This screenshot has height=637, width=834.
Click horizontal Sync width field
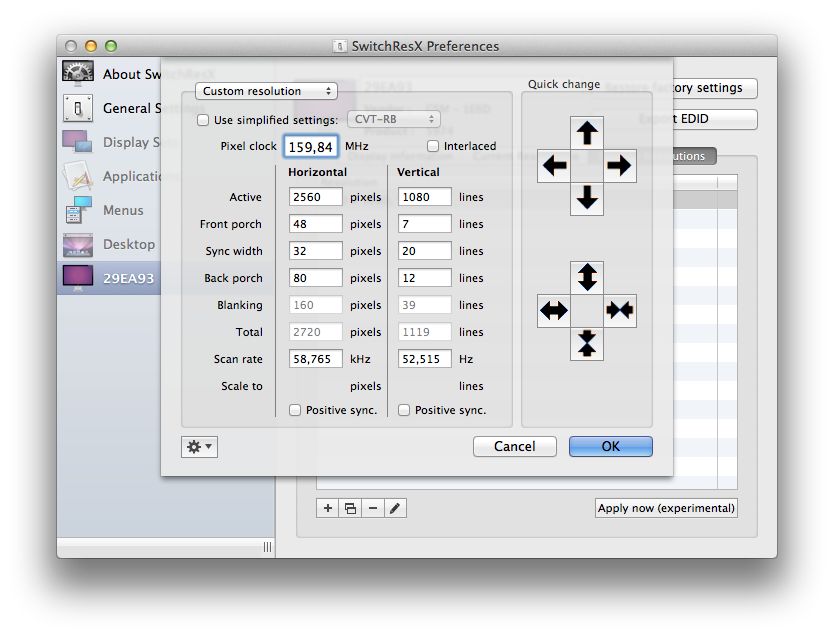click(x=316, y=251)
